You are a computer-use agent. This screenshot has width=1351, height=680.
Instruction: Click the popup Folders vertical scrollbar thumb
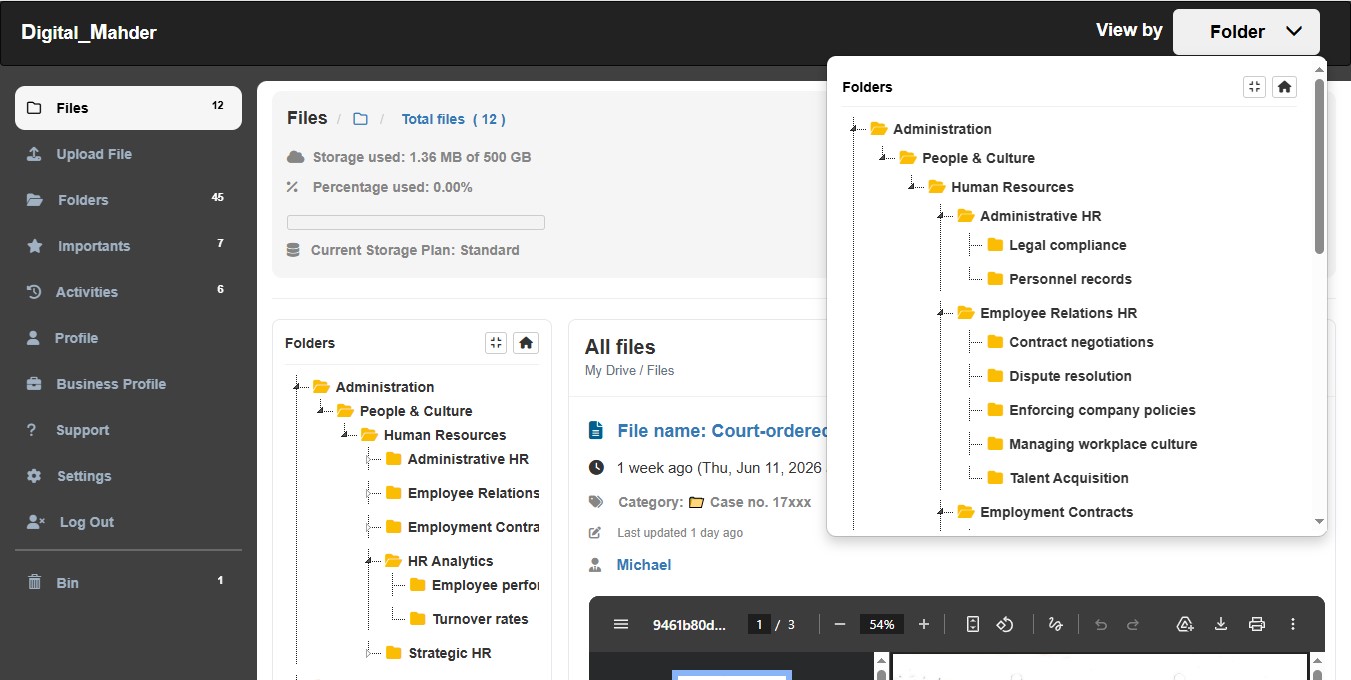click(1319, 165)
